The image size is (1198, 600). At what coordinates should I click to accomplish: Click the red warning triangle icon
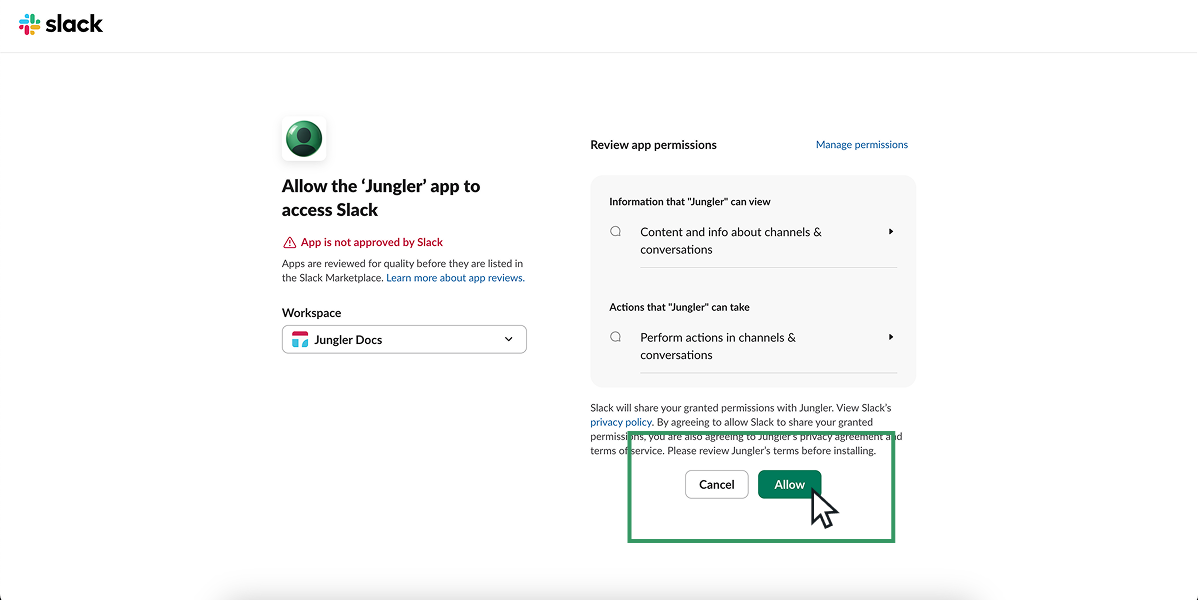pos(289,242)
